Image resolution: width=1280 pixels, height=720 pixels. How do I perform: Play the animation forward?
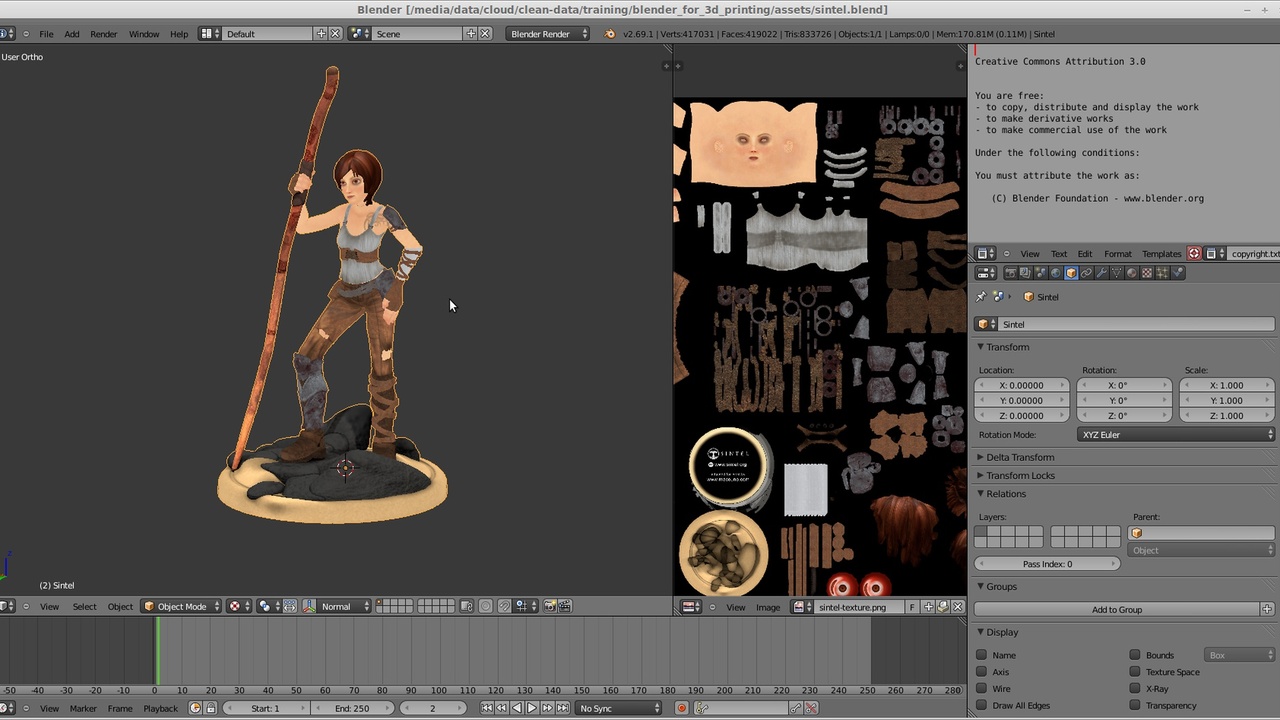point(532,708)
